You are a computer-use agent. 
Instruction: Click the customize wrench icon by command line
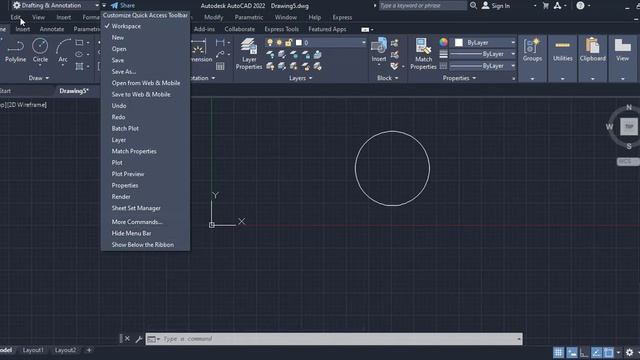(x=138, y=339)
